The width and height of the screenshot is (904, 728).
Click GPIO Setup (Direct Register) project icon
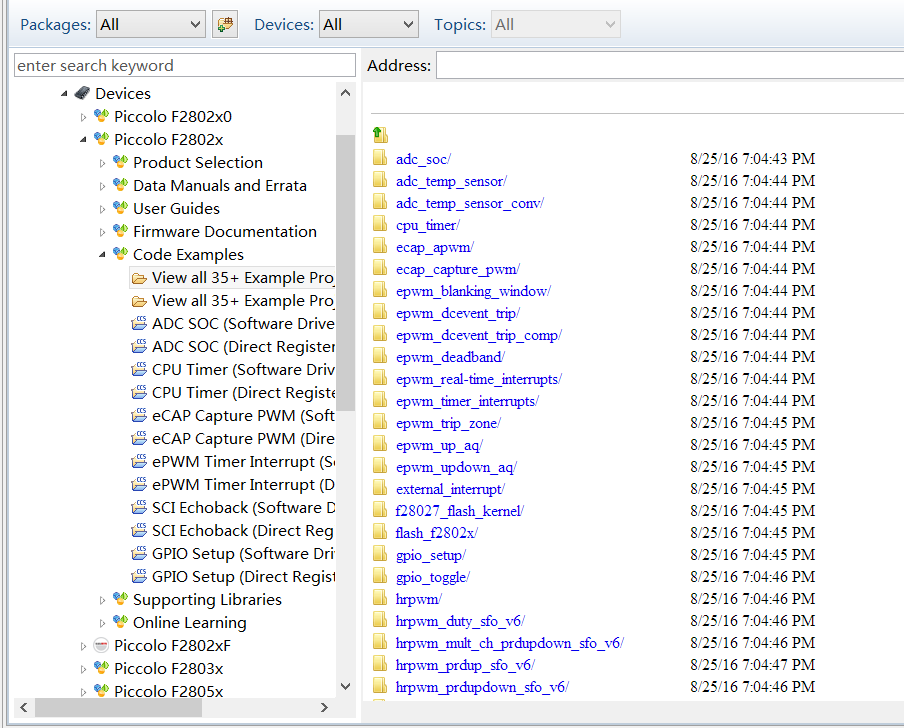[139, 576]
